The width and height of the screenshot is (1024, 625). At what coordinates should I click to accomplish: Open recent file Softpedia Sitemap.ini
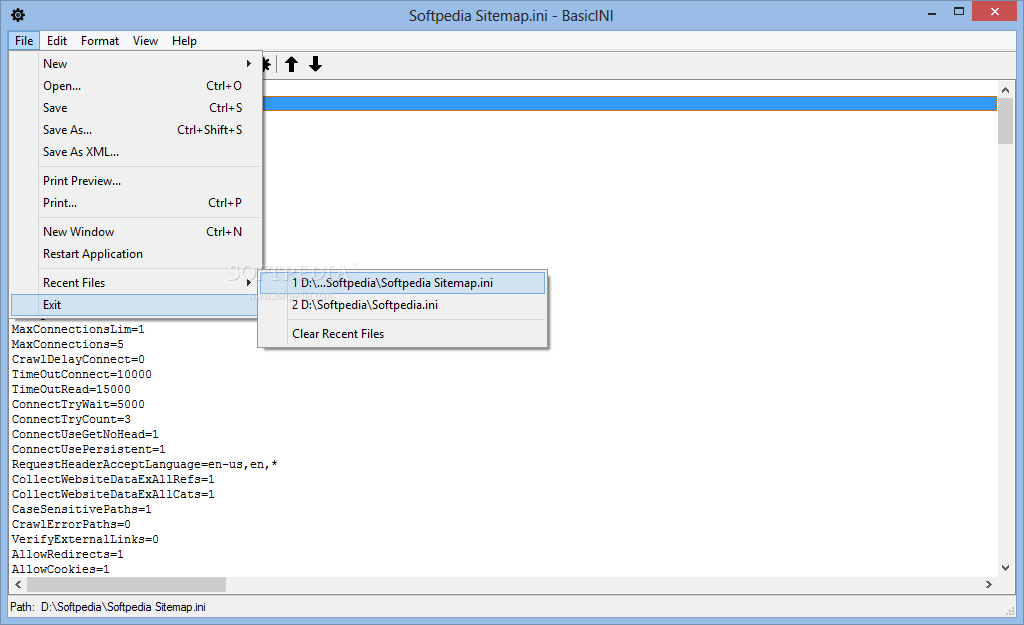click(402, 283)
